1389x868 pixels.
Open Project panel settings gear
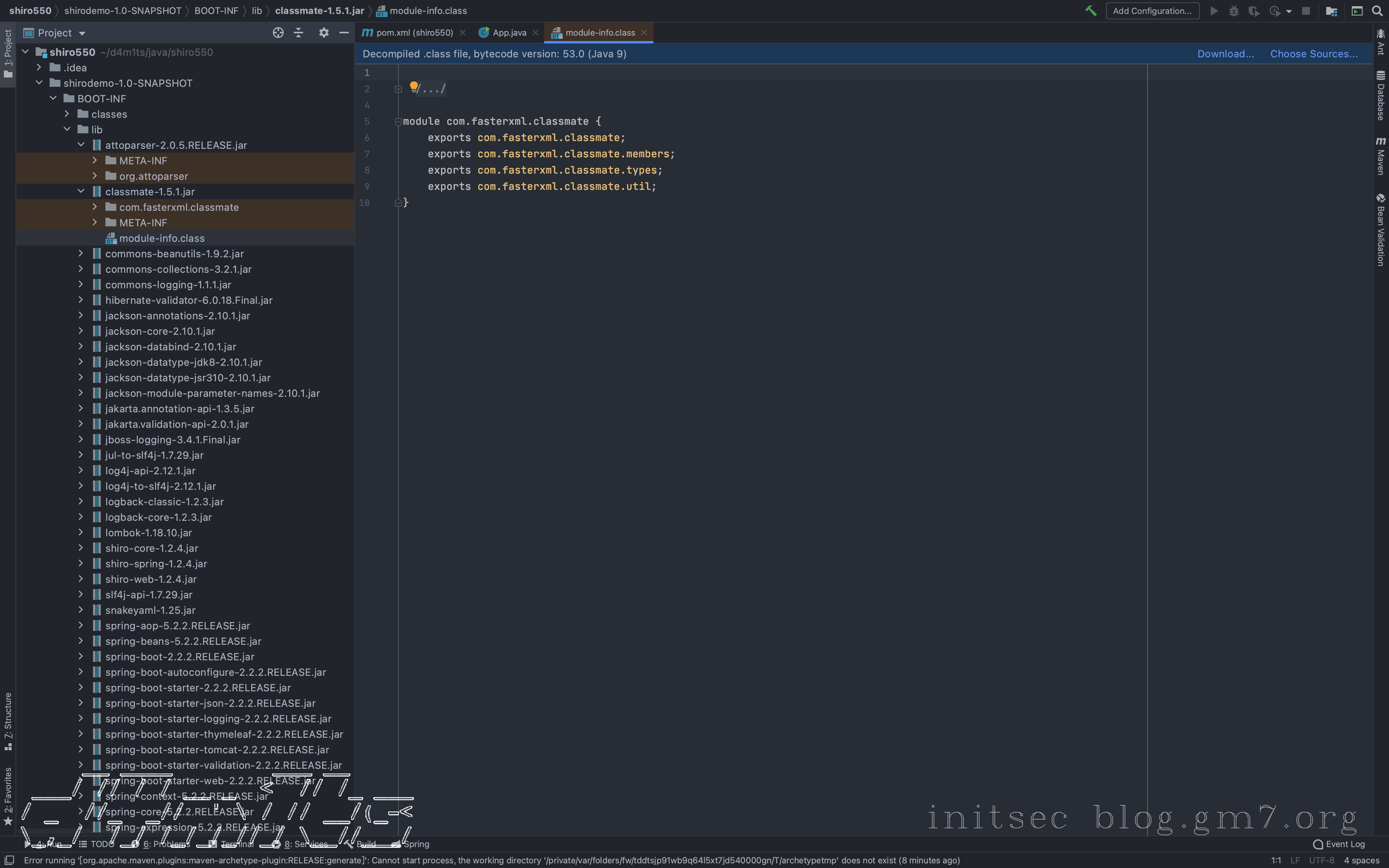pyautogui.click(x=324, y=33)
